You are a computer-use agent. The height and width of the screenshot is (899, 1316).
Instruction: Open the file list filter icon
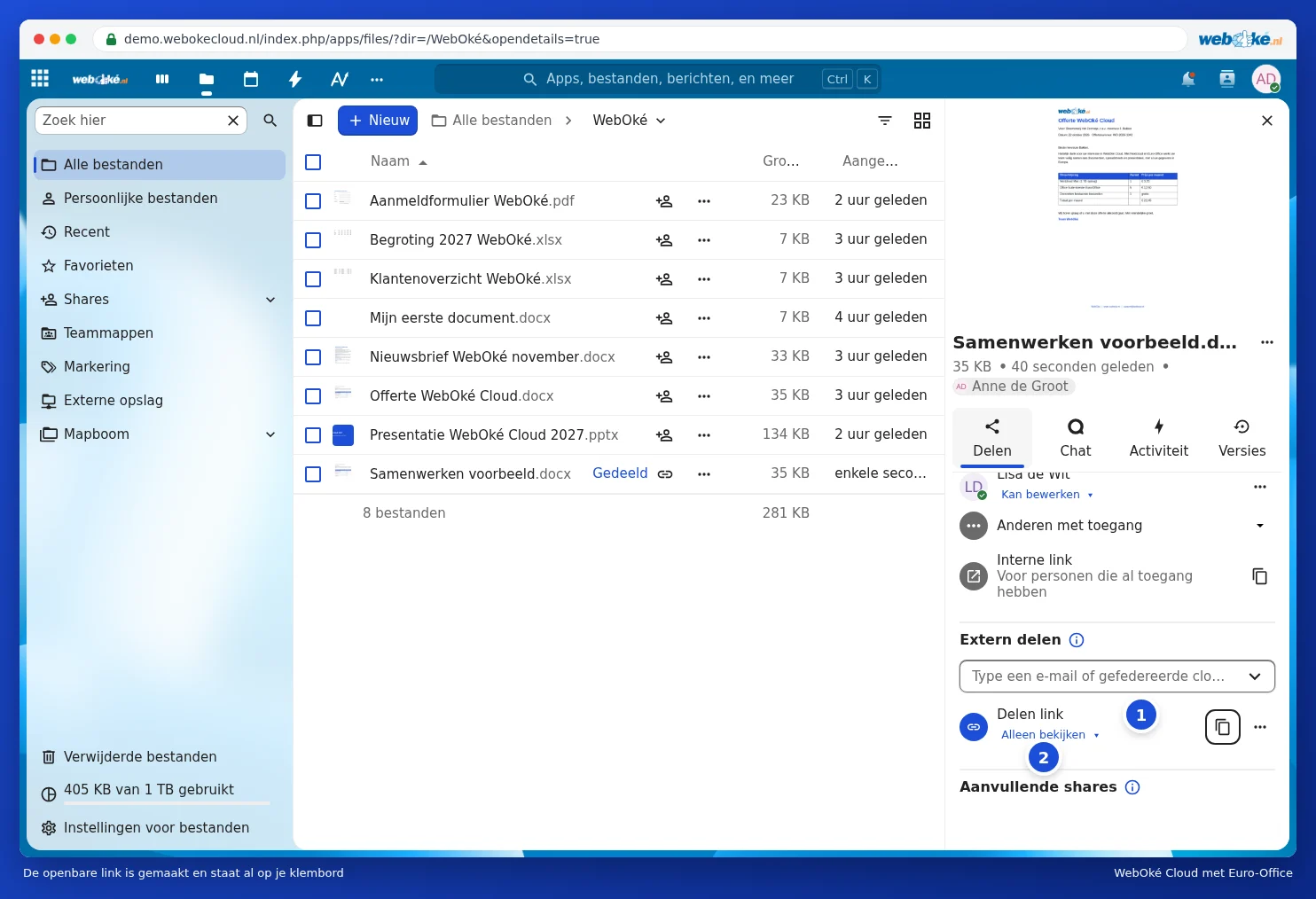coord(885,121)
